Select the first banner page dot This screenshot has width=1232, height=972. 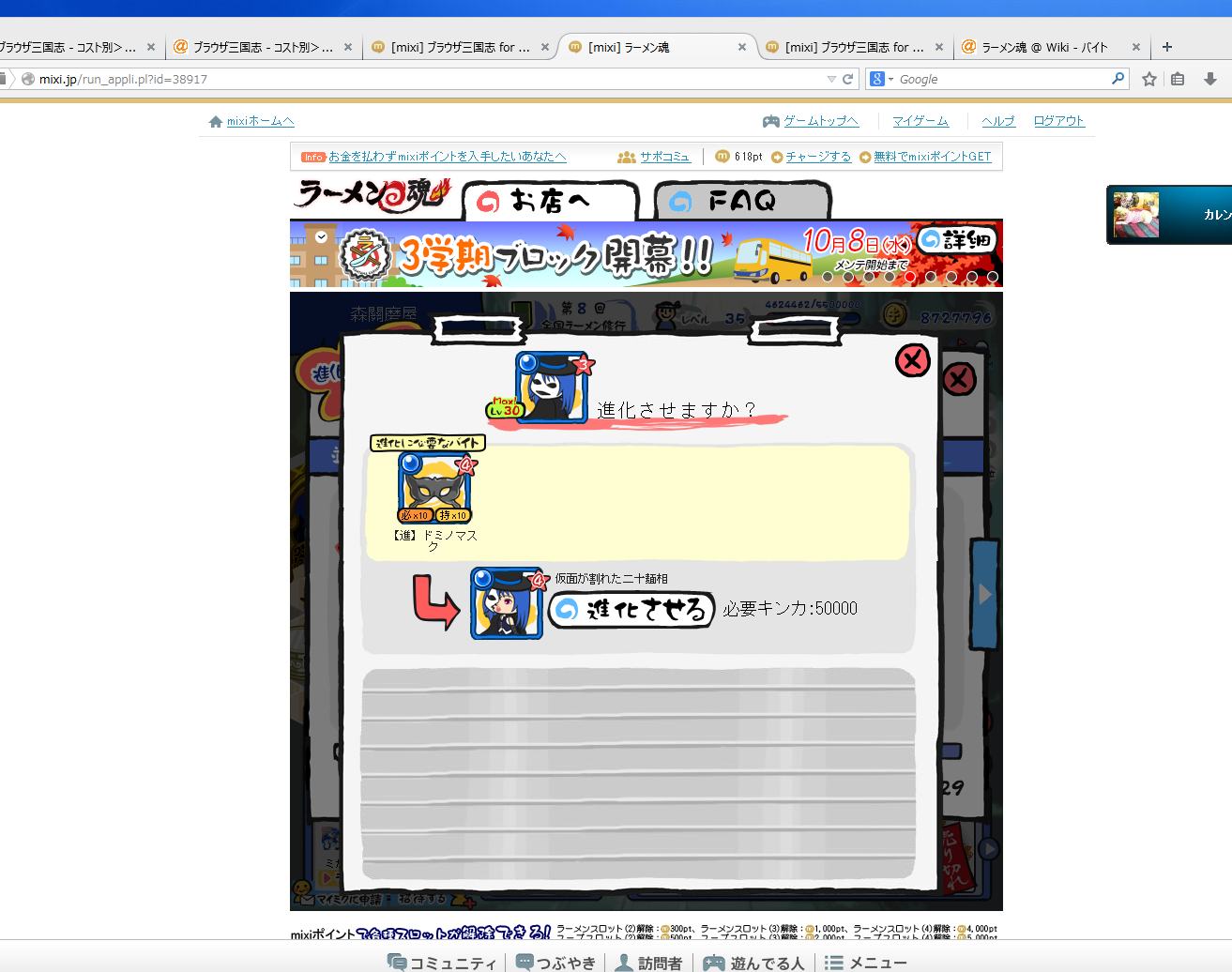828,277
